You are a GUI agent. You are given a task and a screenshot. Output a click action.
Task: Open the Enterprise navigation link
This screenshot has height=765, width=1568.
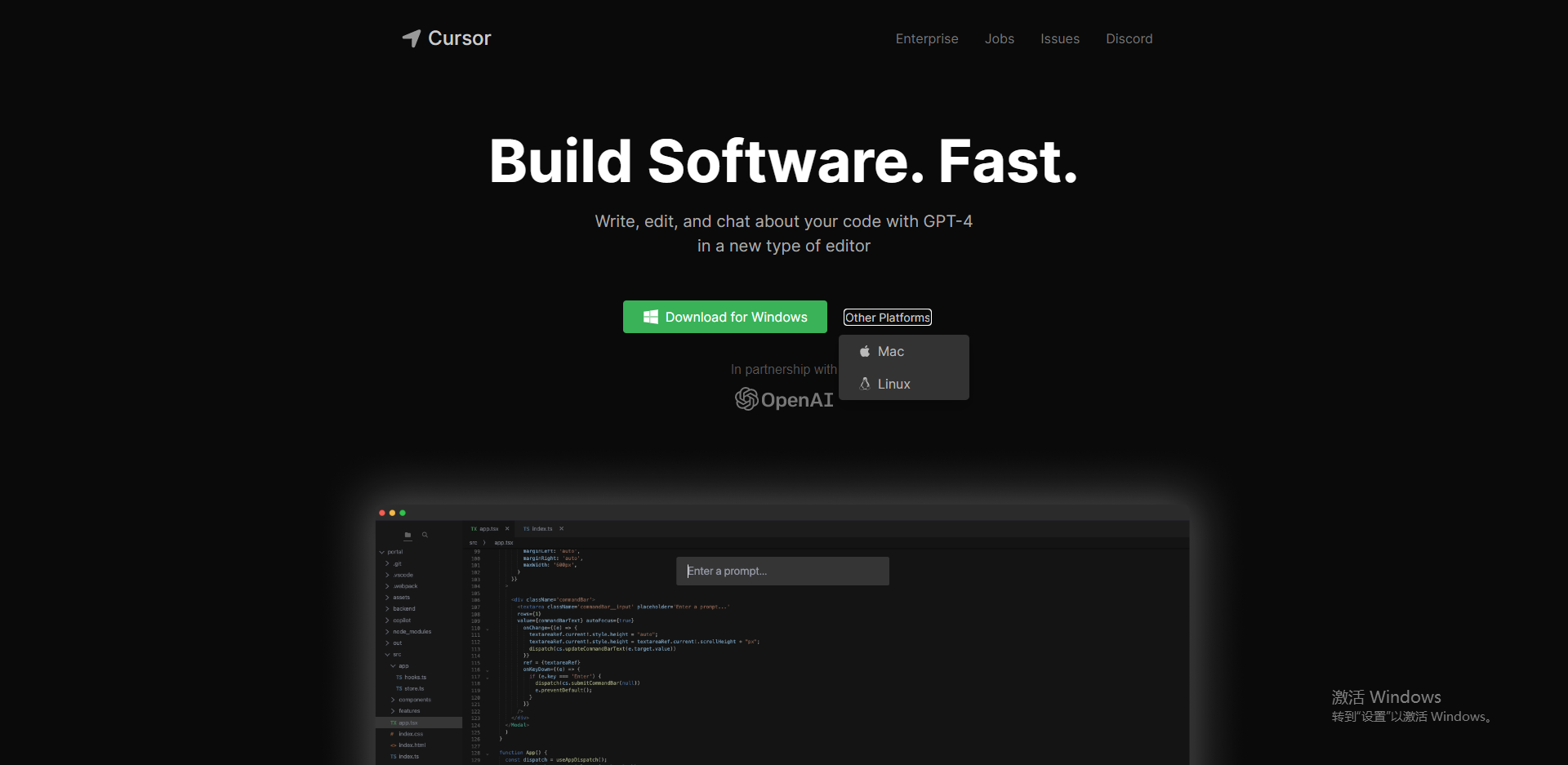(926, 38)
